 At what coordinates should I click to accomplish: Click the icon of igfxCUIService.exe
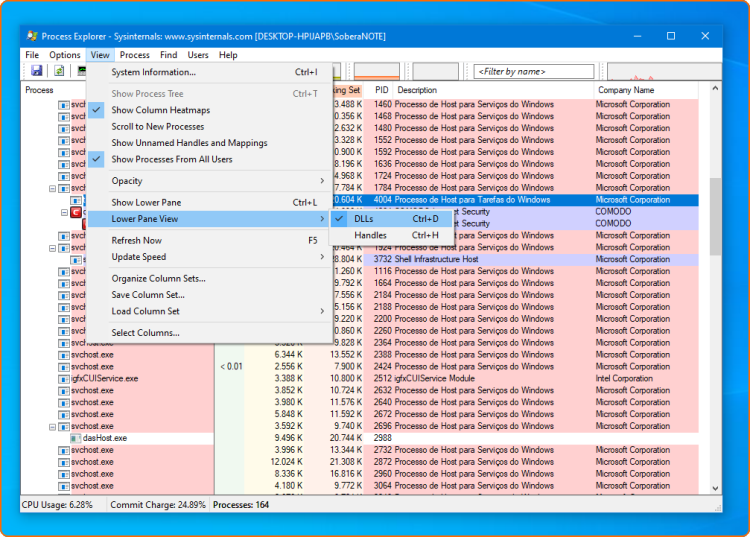point(64,379)
